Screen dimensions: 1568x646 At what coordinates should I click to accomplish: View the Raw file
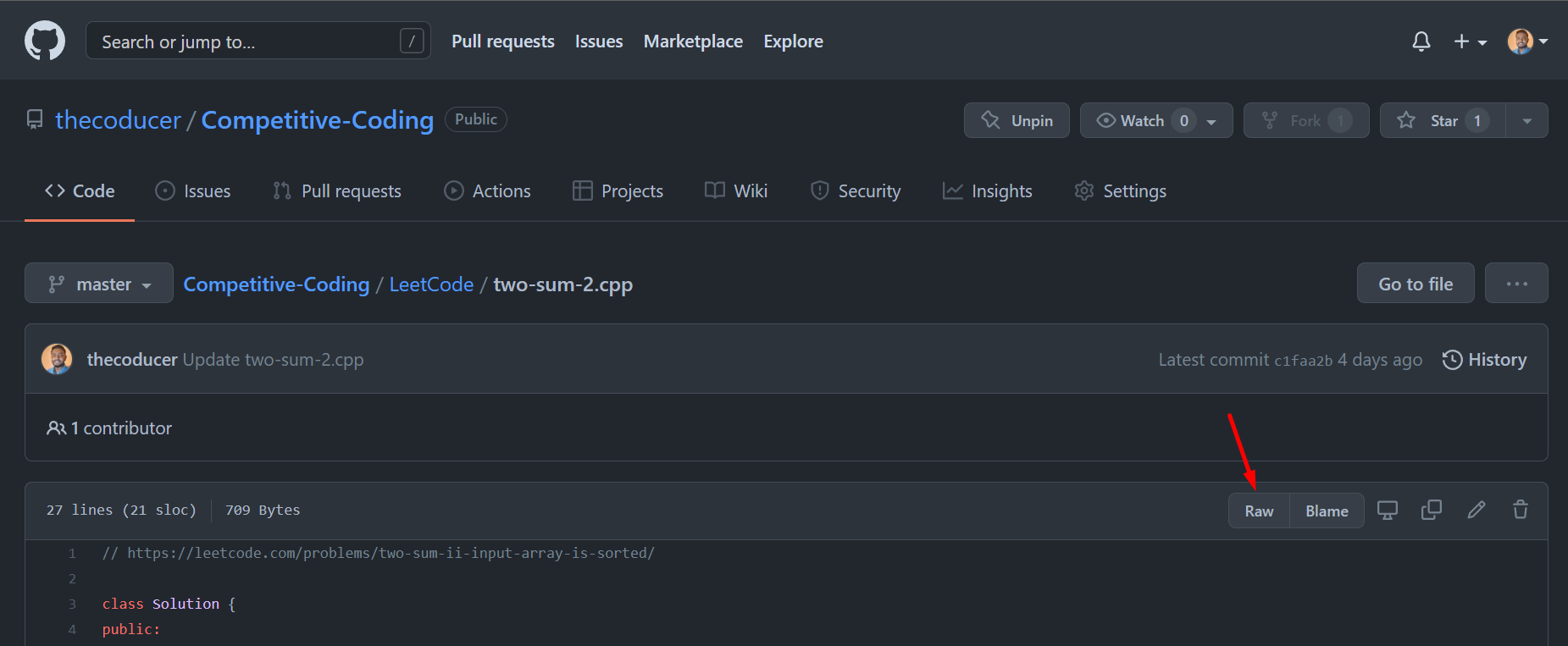point(1259,511)
